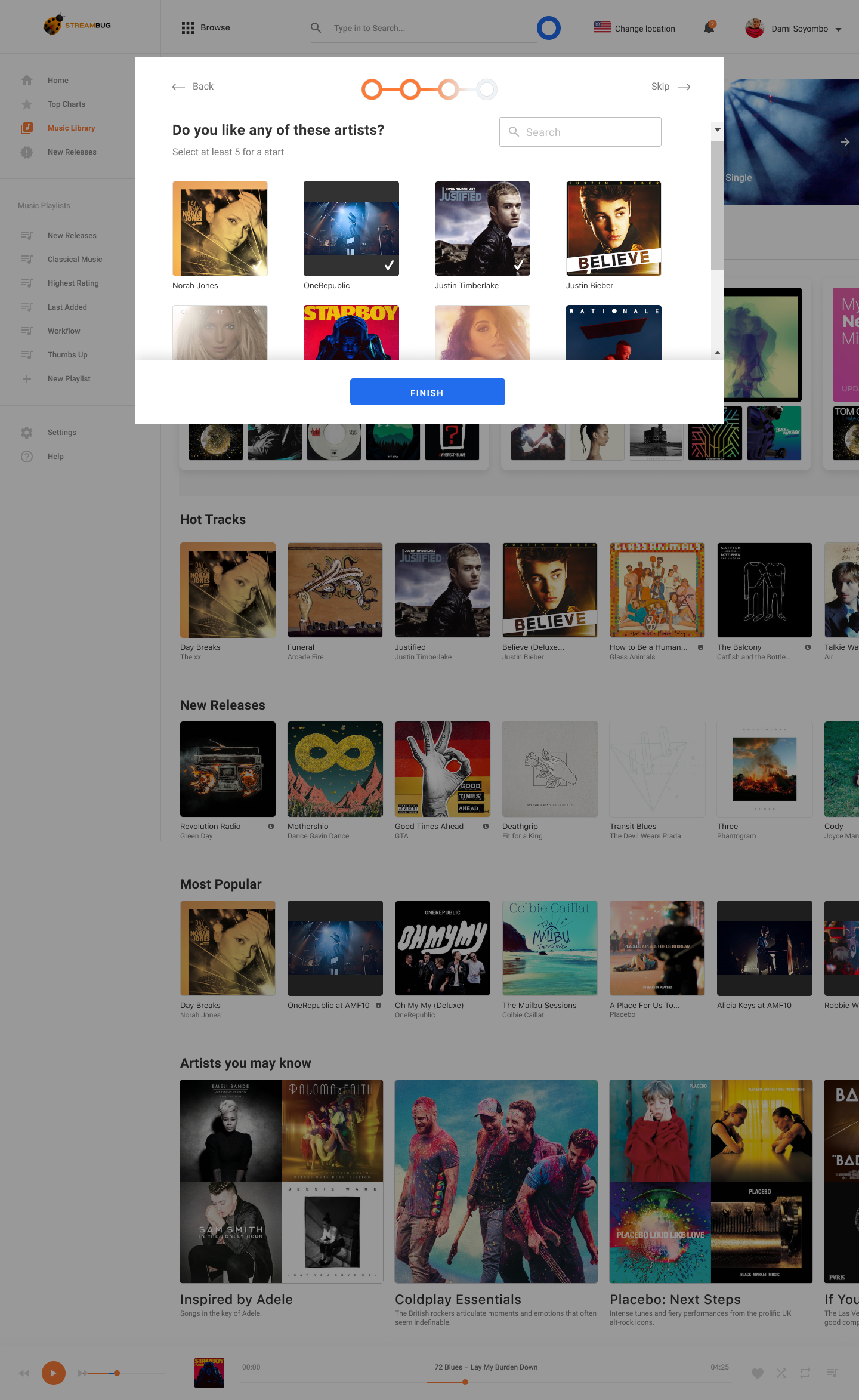
Task: Click the Home house icon
Action: [x=27, y=80]
